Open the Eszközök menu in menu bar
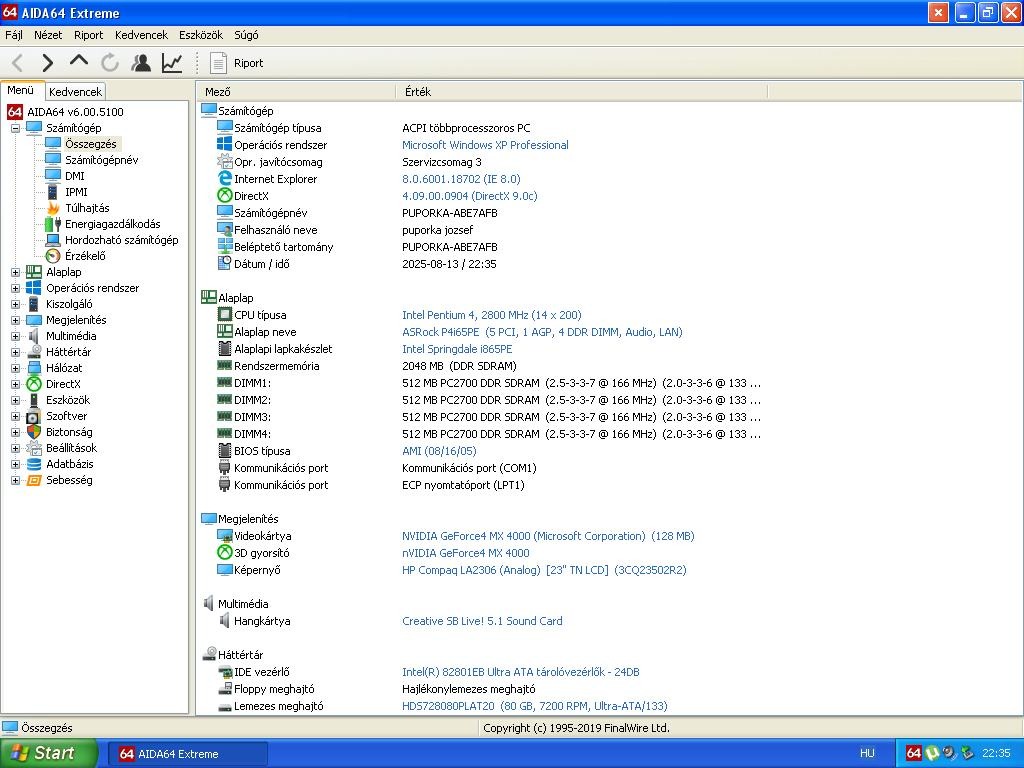Image resolution: width=1024 pixels, height=768 pixels. [201, 35]
